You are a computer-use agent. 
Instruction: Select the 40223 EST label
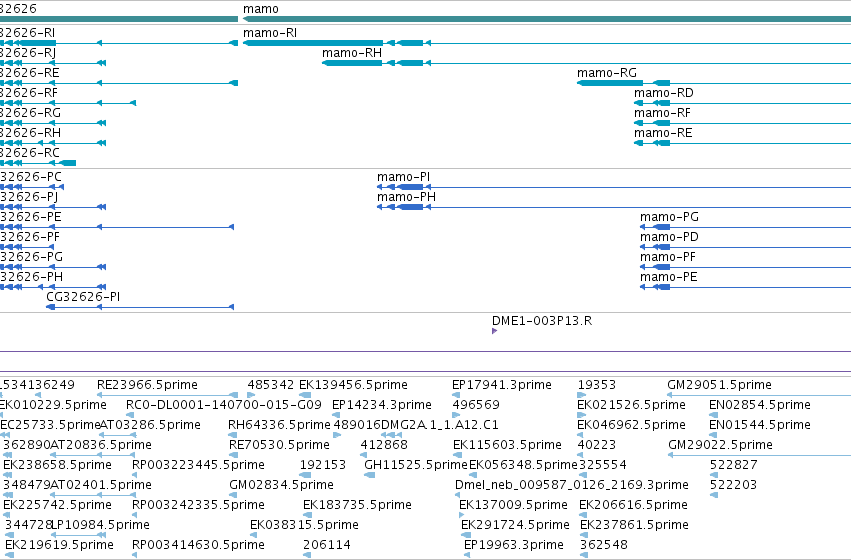(x=597, y=445)
